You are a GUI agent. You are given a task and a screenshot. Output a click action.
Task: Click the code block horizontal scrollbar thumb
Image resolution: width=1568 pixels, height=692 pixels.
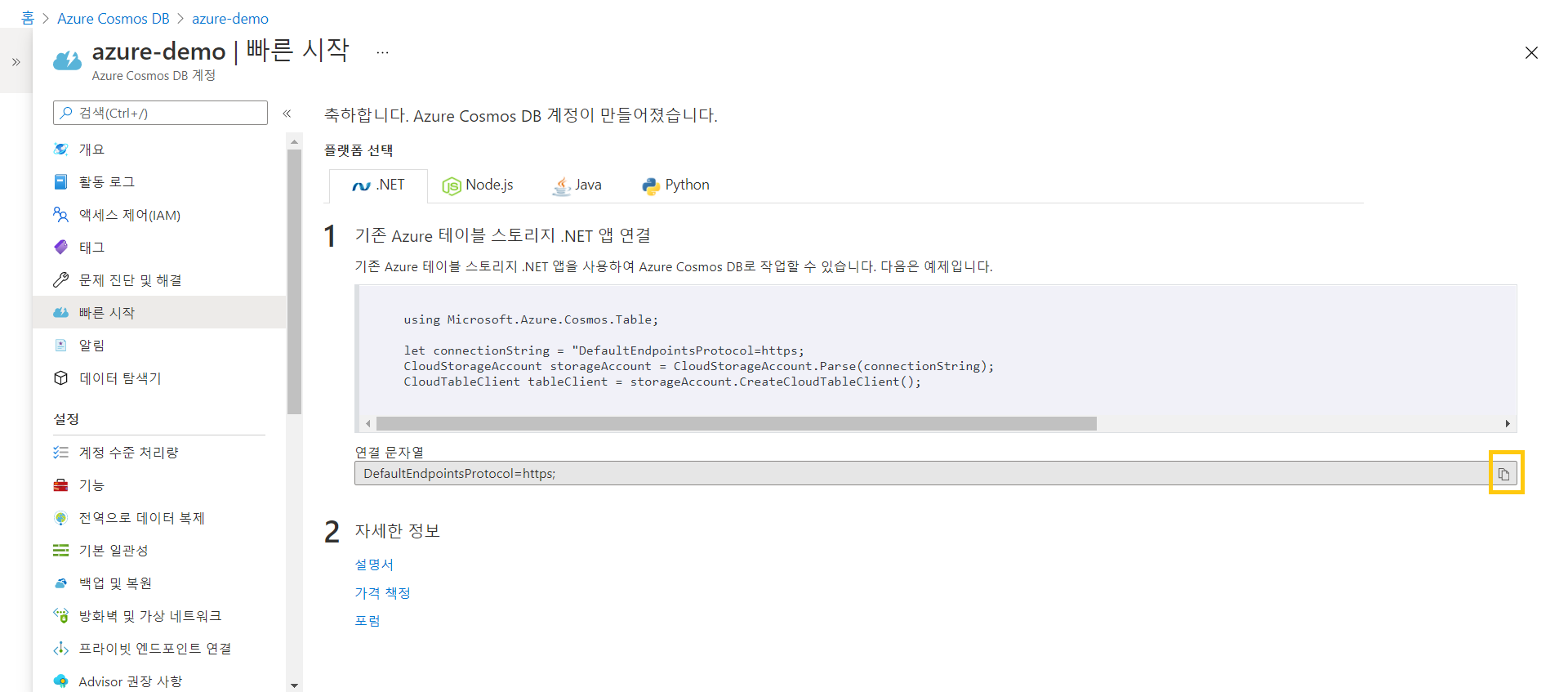click(x=736, y=423)
